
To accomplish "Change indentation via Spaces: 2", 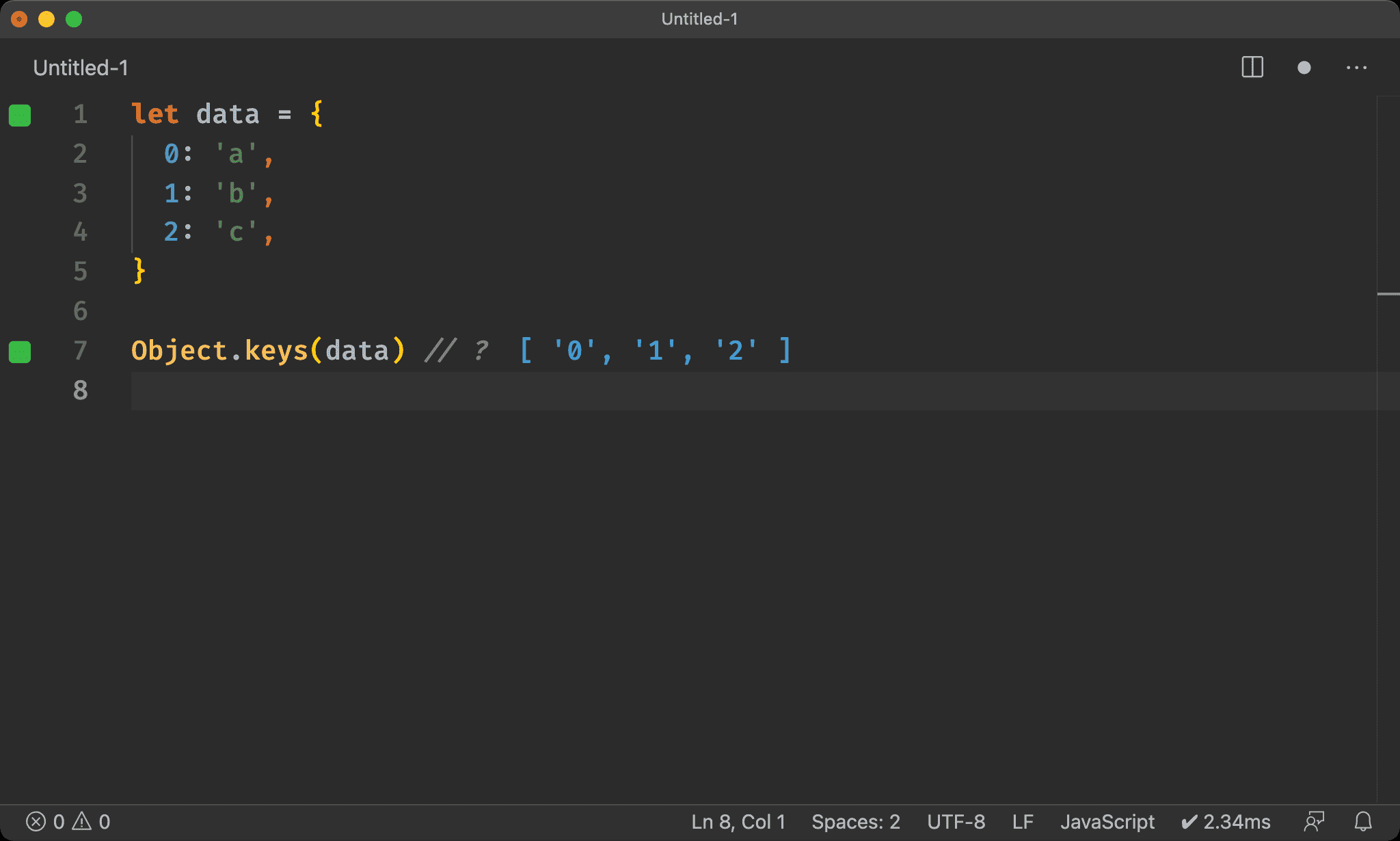I will [x=855, y=821].
